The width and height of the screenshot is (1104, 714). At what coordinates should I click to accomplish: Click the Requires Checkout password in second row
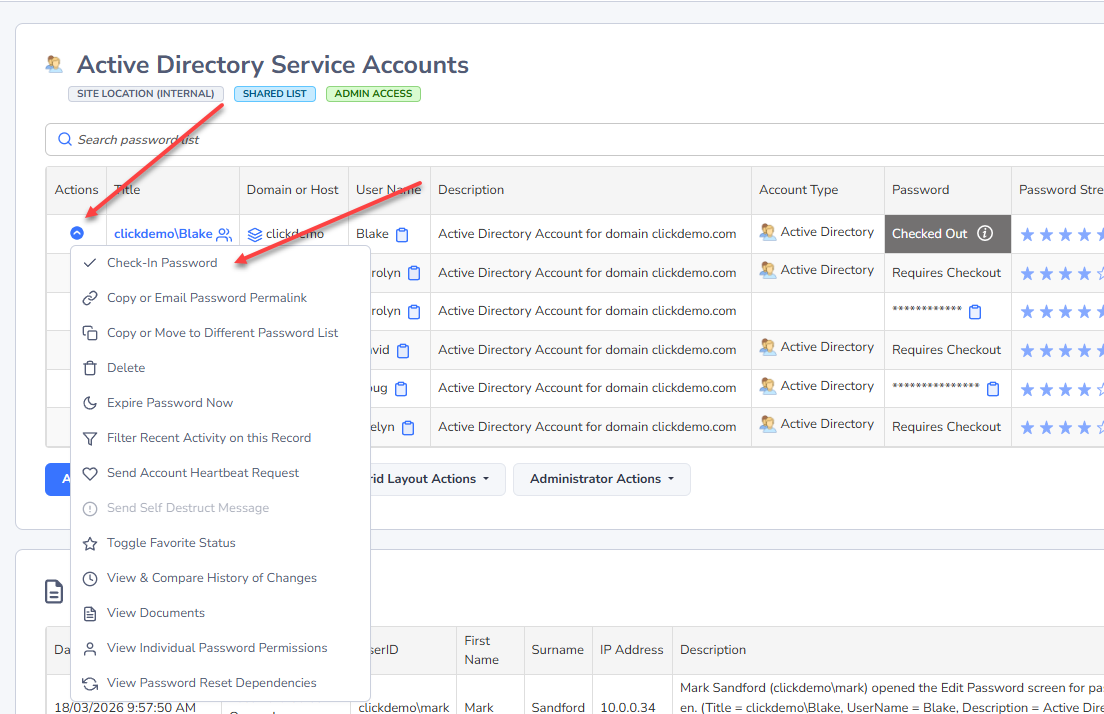(946, 273)
